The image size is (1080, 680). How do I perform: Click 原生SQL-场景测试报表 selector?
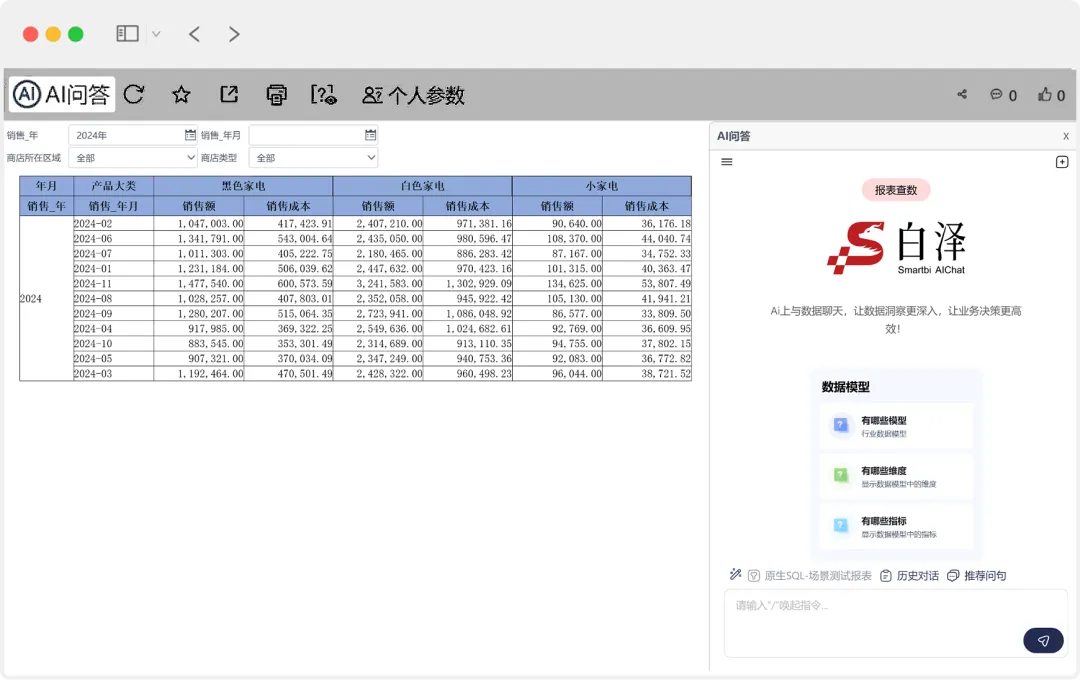[x=810, y=576]
